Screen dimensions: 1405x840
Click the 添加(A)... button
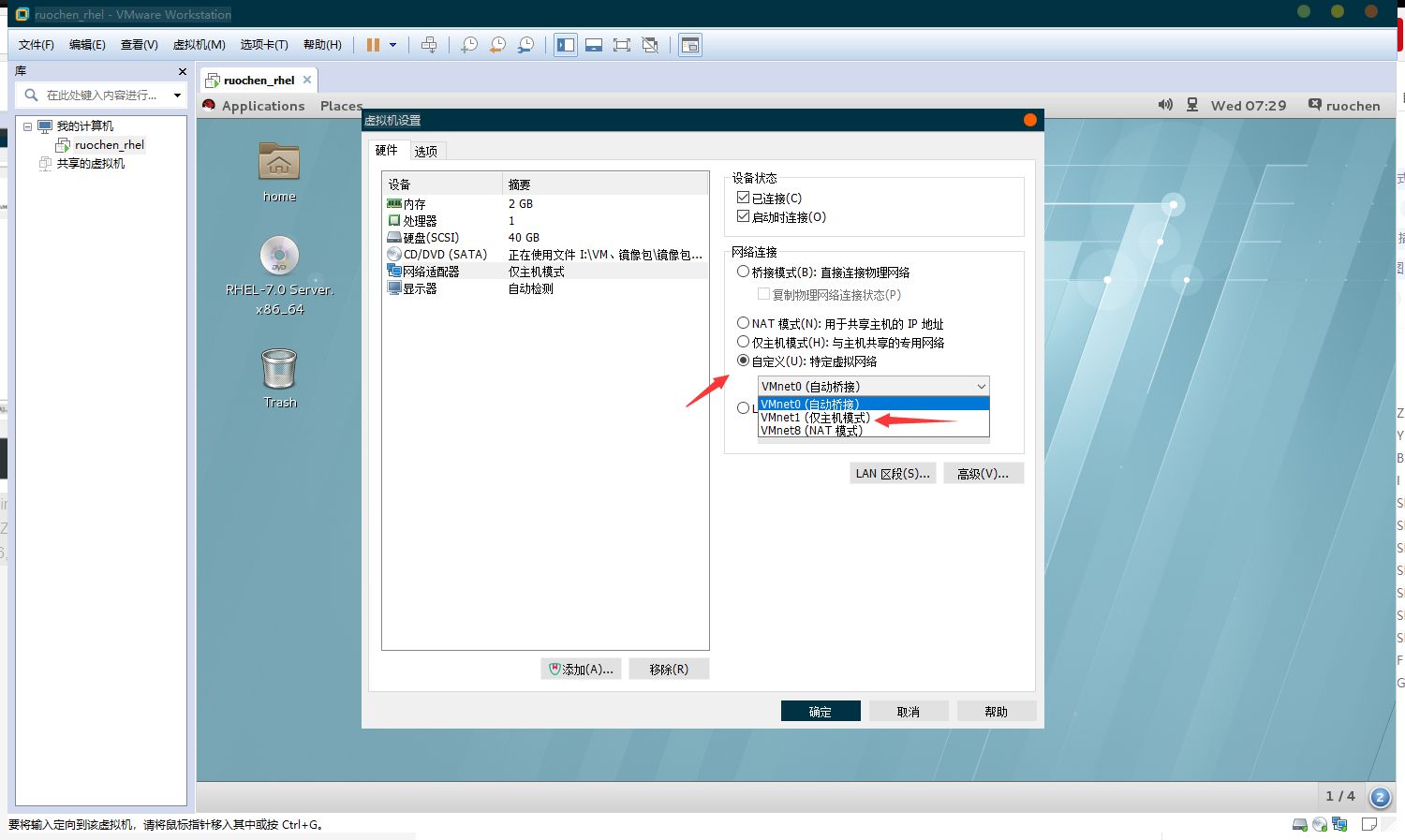coord(581,669)
